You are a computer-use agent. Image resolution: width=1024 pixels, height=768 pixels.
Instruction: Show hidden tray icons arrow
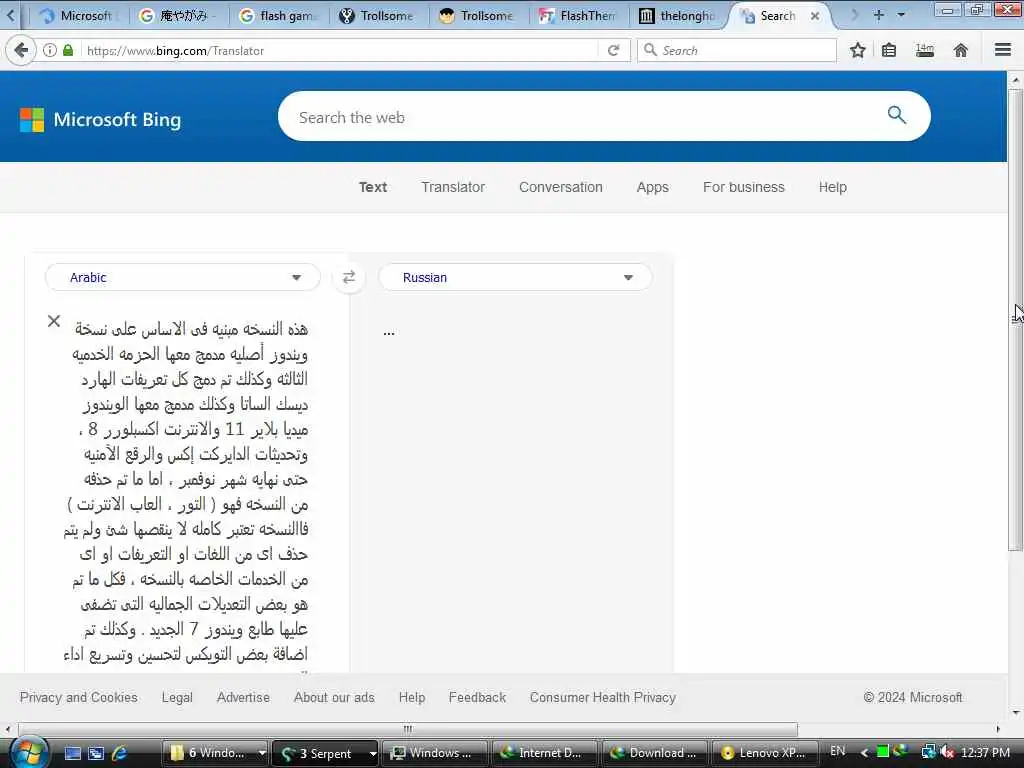click(864, 752)
